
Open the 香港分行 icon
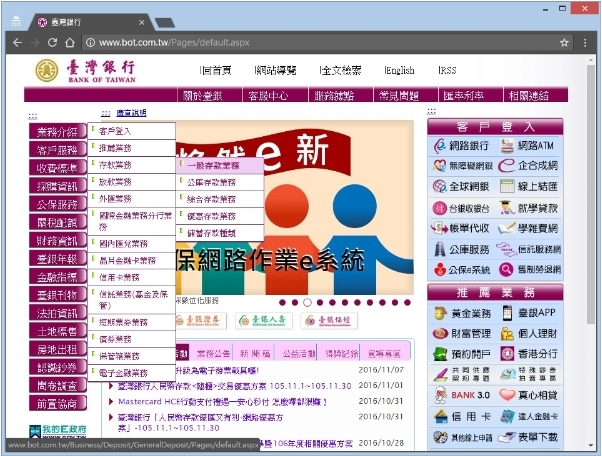tap(507, 354)
